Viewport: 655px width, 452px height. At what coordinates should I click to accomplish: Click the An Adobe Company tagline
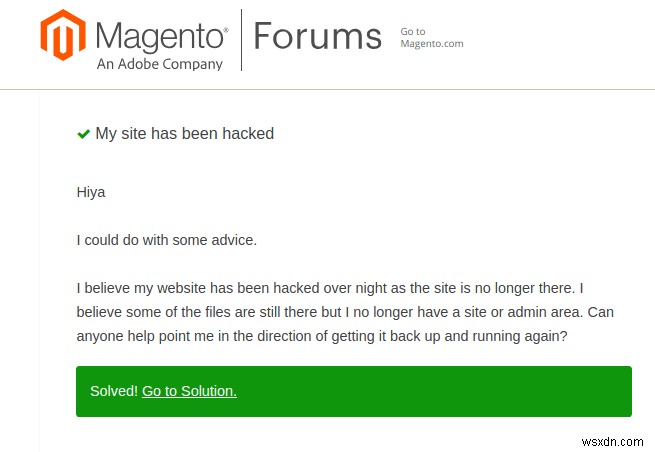tap(160, 63)
